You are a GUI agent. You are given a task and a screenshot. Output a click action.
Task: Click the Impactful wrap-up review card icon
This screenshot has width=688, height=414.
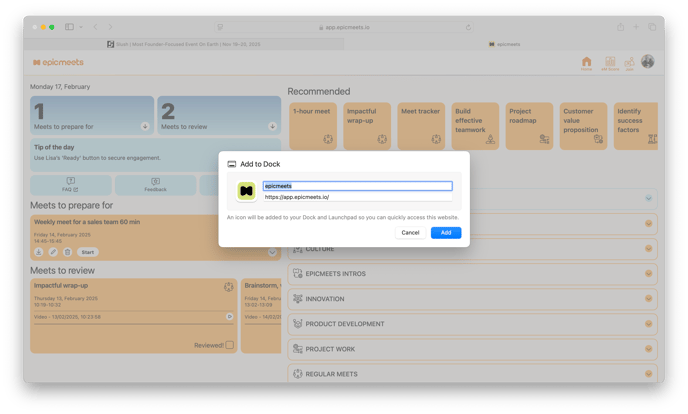click(229, 287)
